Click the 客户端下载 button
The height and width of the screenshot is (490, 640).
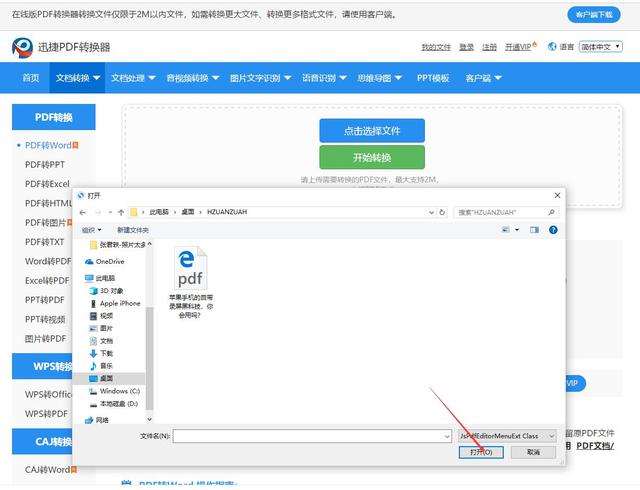pyautogui.click(x=594, y=15)
